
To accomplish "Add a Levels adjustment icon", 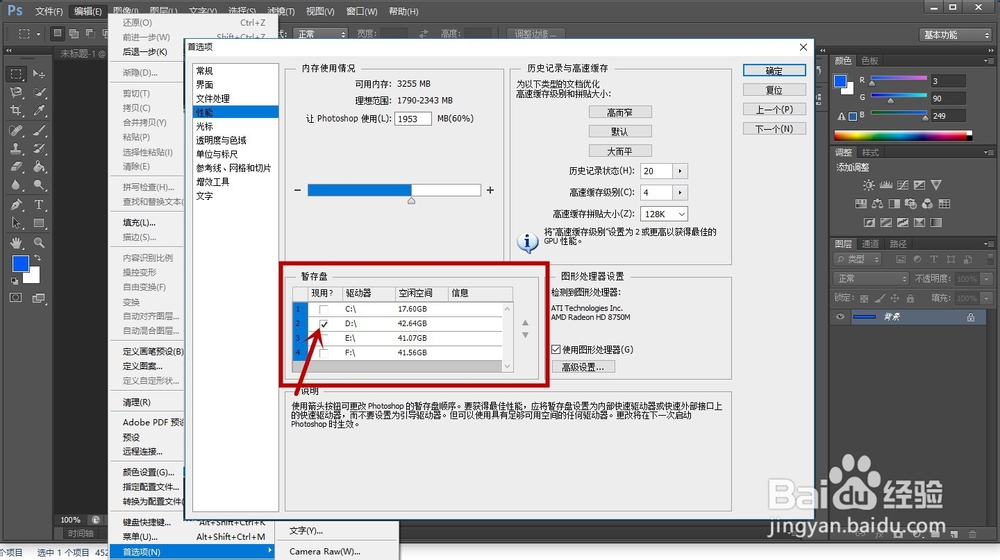I will tap(886, 185).
